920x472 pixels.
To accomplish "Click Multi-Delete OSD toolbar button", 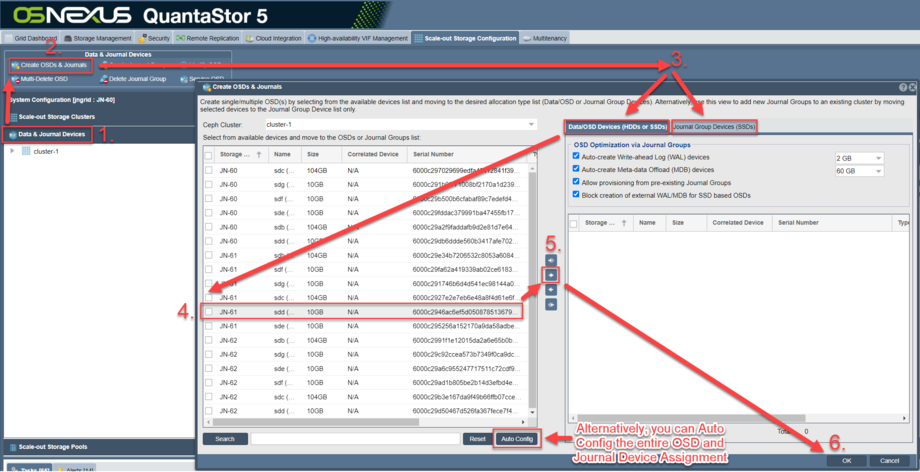I will [40, 79].
